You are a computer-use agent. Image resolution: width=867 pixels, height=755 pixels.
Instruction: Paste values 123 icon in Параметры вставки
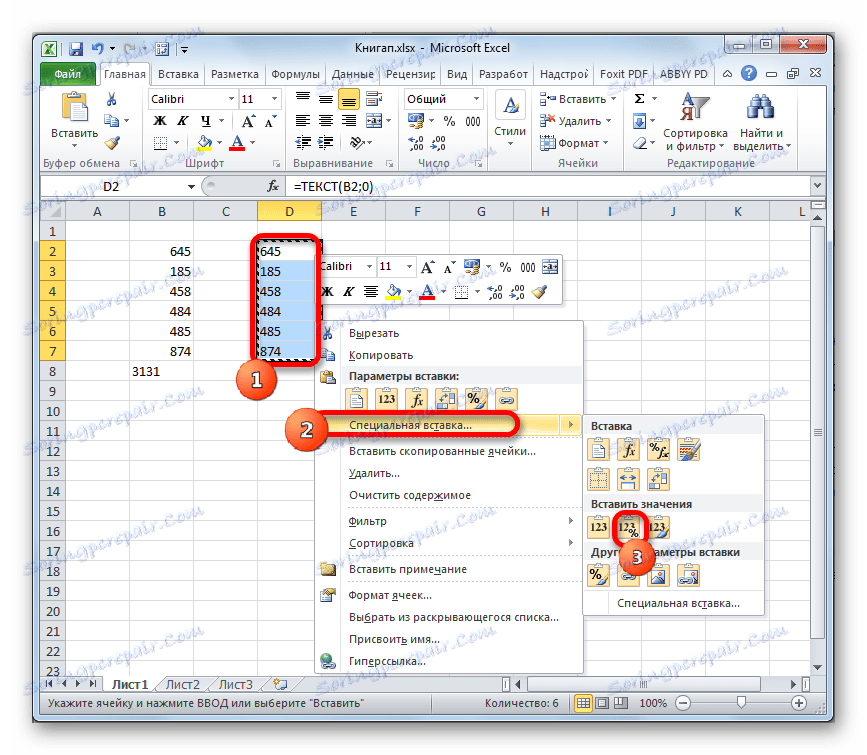(x=387, y=399)
